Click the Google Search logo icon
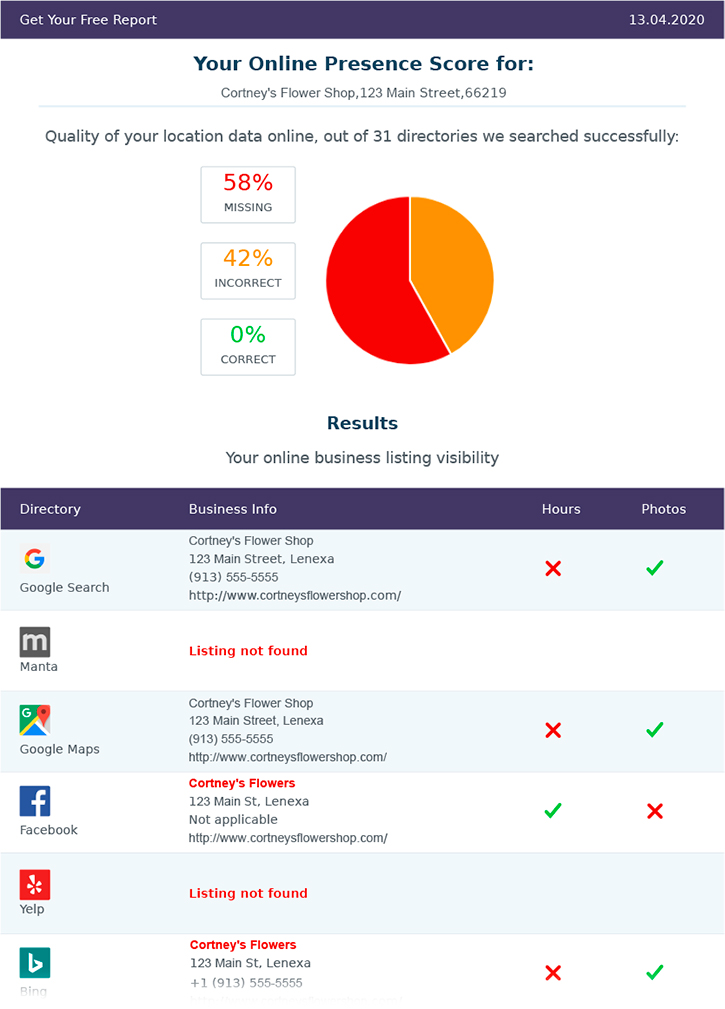The image size is (725, 1009). coord(35,559)
